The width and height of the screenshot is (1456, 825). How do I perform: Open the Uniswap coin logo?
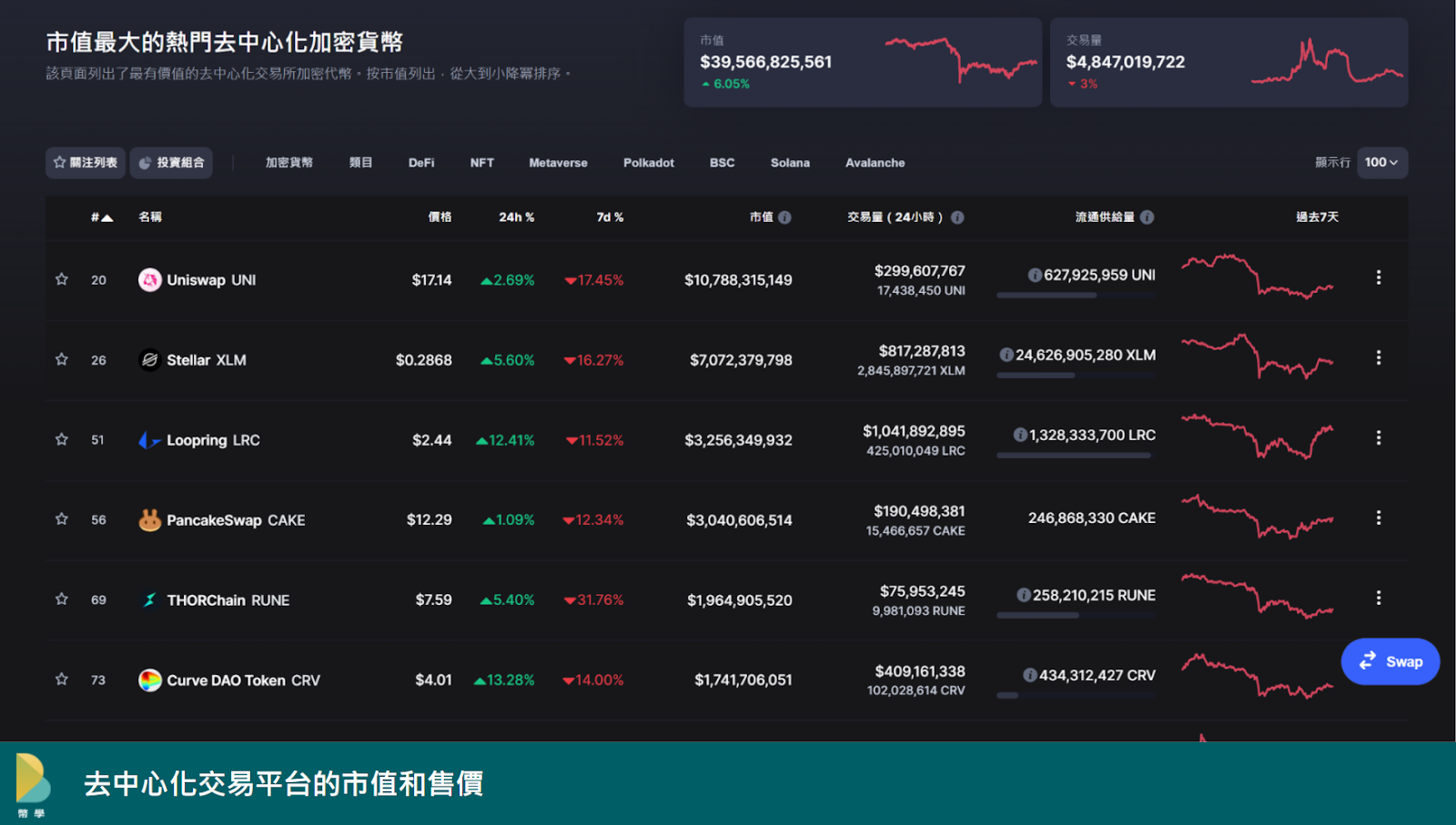tap(150, 280)
